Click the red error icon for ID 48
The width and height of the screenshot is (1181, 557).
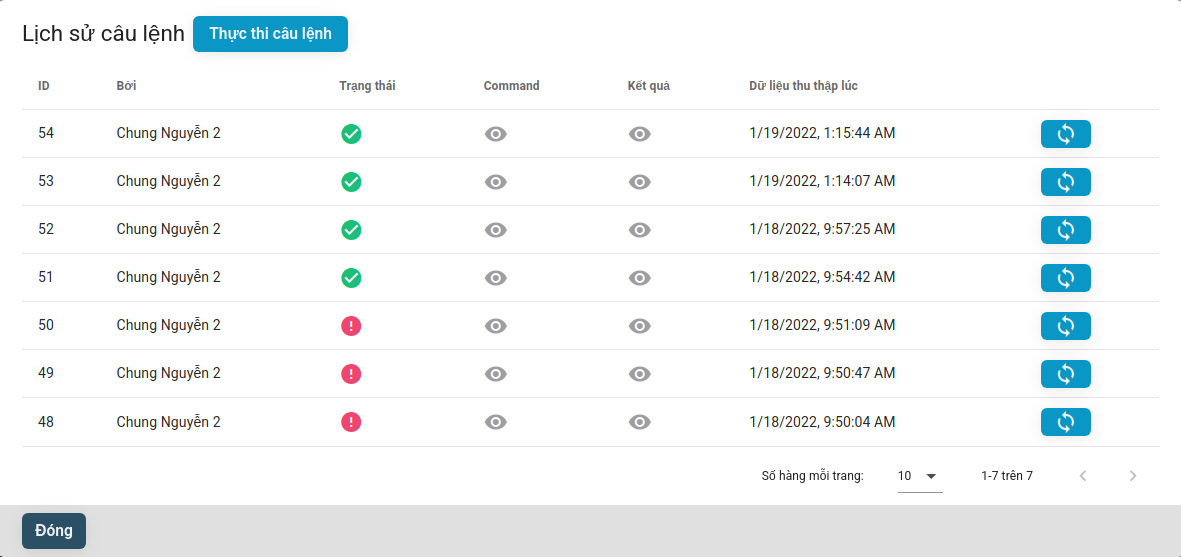coord(351,422)
